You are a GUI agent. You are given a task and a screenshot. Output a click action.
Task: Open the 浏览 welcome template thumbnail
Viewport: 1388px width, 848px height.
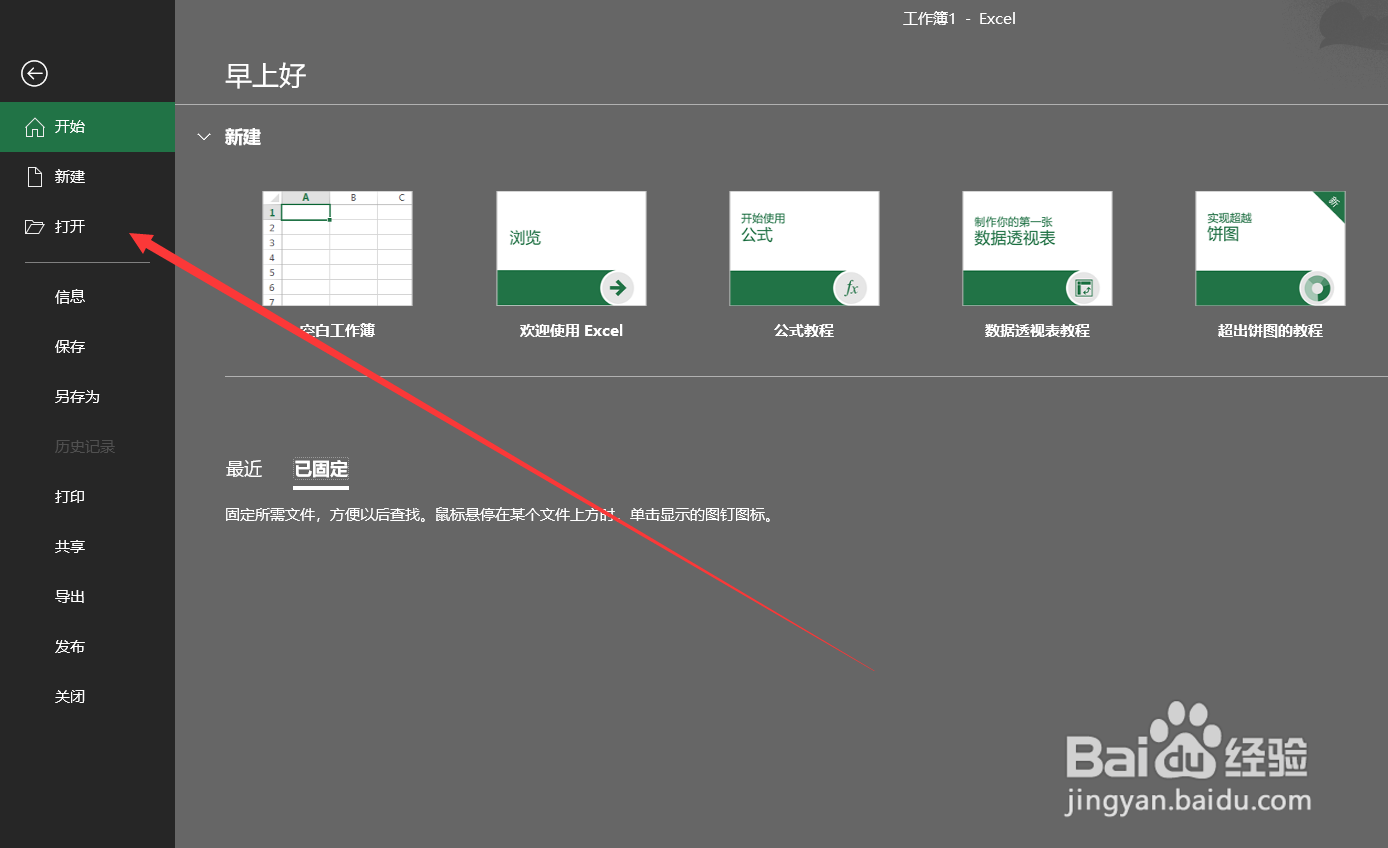(571, 249)
